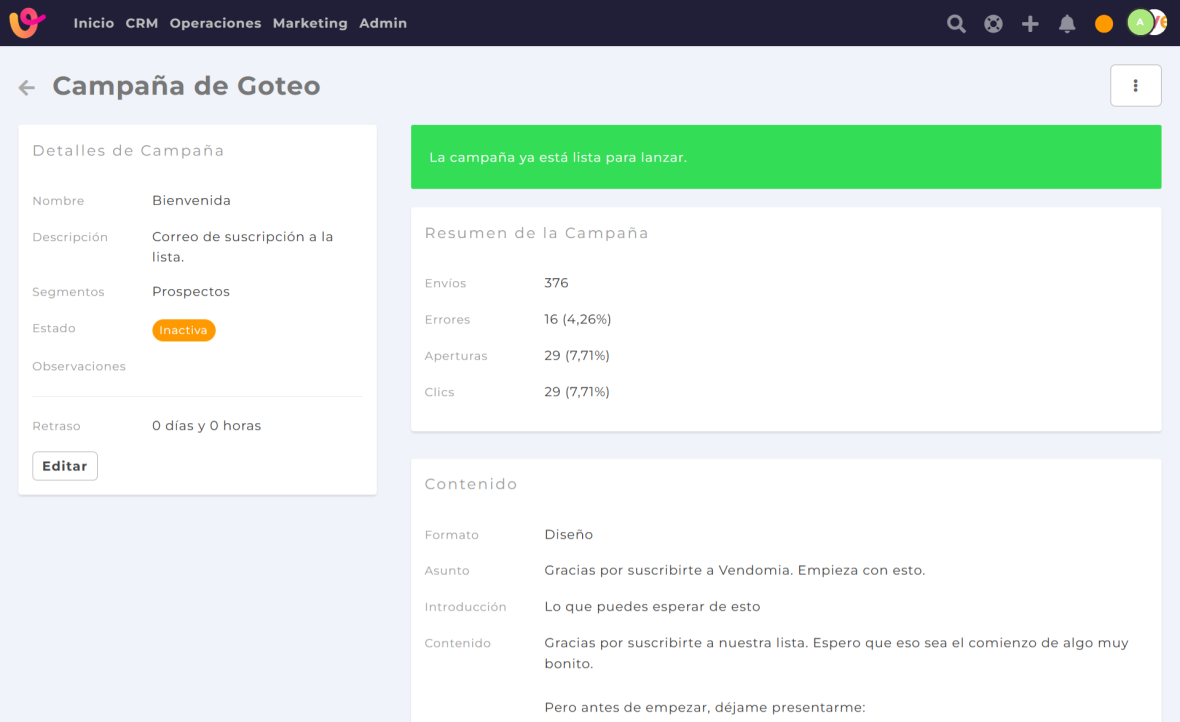Click the email subject line text
Image resolution: width=1180 pixels, height=722 pixels.
tap(734, 571)
